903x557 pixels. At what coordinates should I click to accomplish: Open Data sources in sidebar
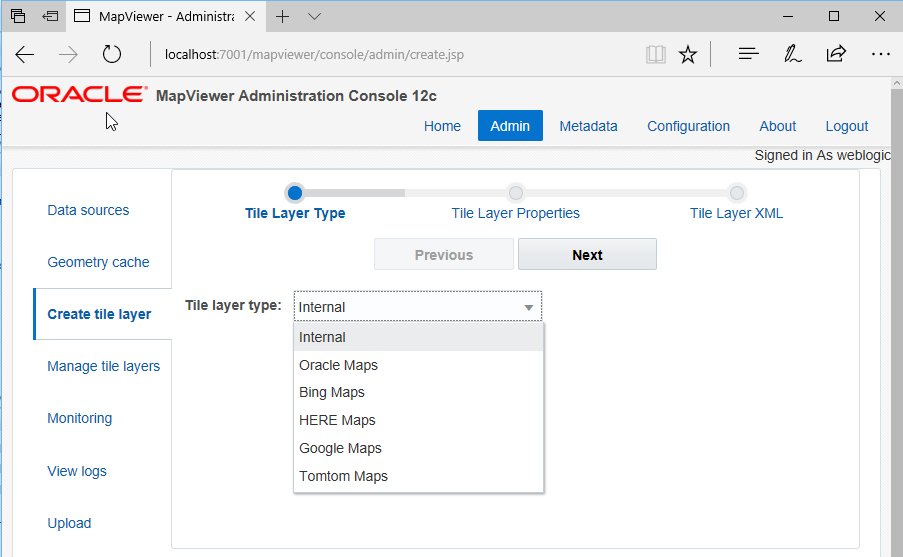(x=88, y=210)
